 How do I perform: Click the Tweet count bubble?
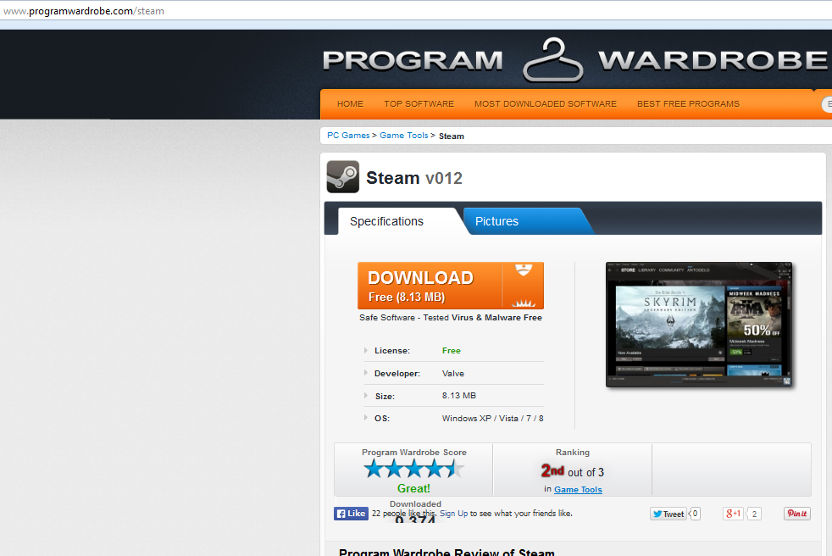695,514
